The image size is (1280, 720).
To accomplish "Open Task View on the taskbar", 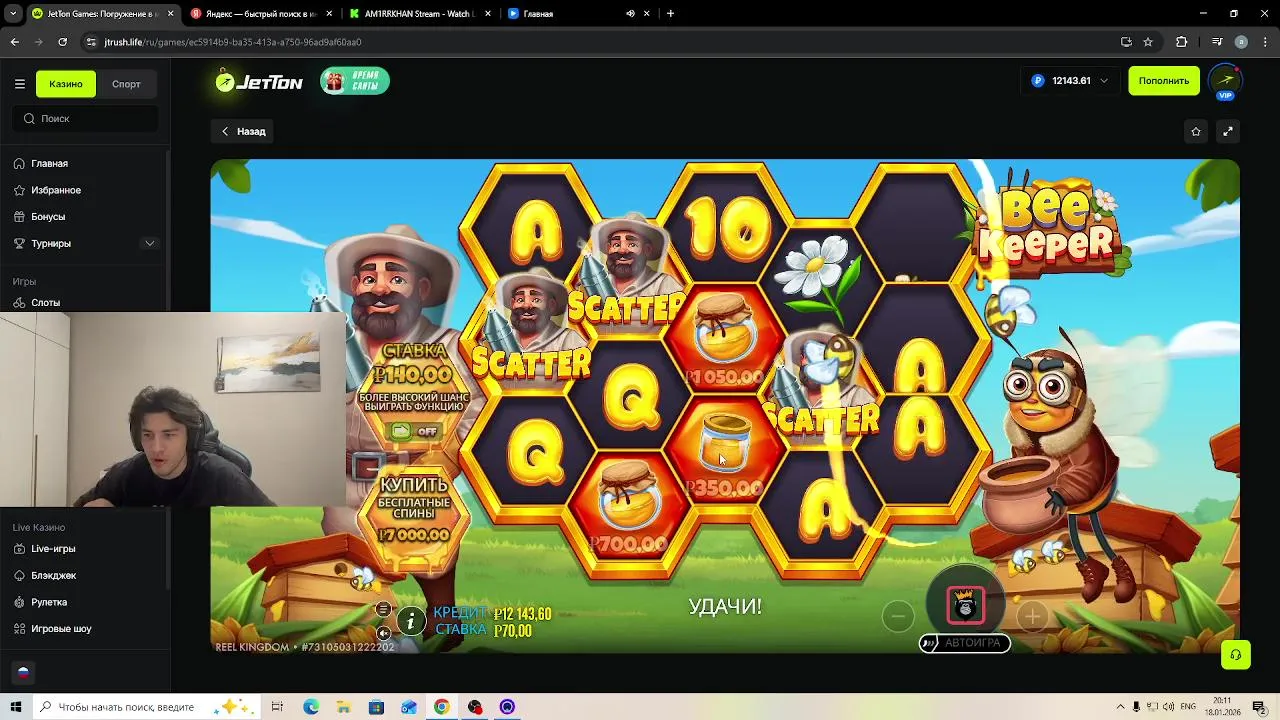I will [277, 707].
